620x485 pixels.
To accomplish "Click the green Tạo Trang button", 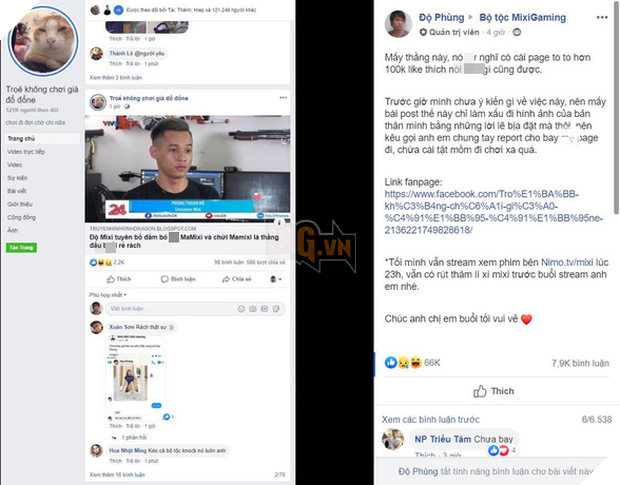I will [21, 247].
